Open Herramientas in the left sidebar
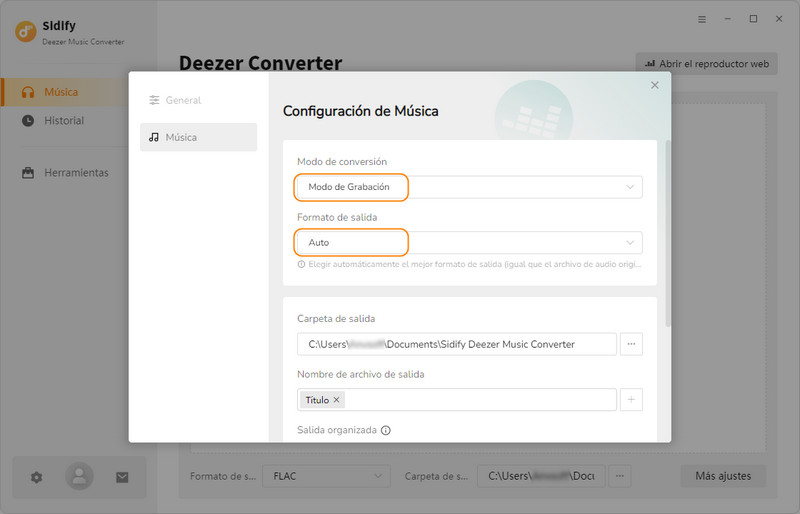This screenshot has height=514, width=800. point(64,173)
